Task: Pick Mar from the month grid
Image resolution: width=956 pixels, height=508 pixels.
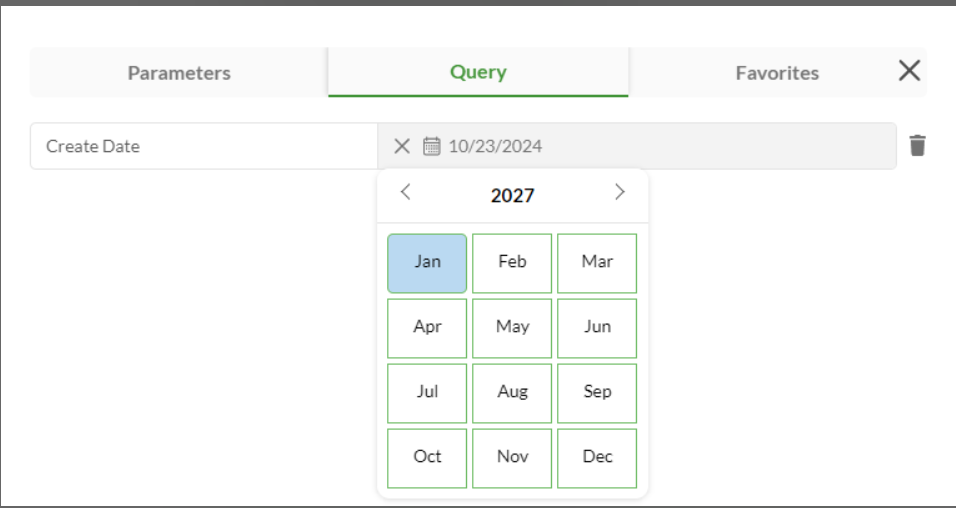Action: (x=597, y=262)
